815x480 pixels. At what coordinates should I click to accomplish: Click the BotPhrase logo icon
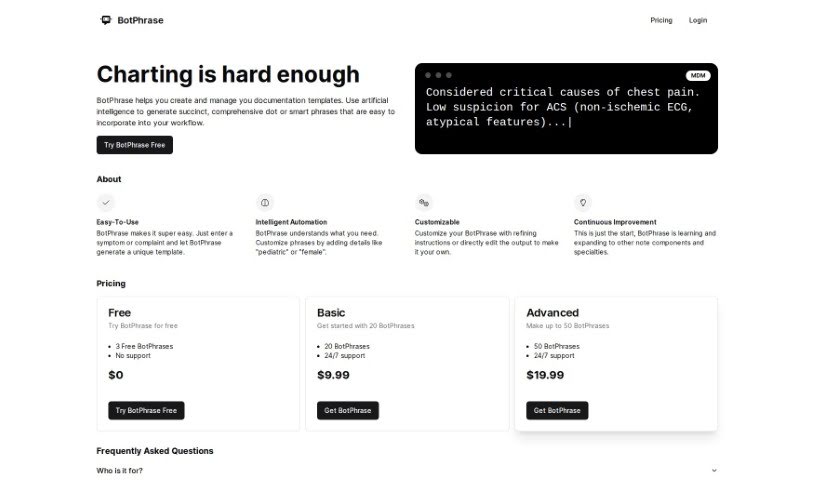click(106, 20)
